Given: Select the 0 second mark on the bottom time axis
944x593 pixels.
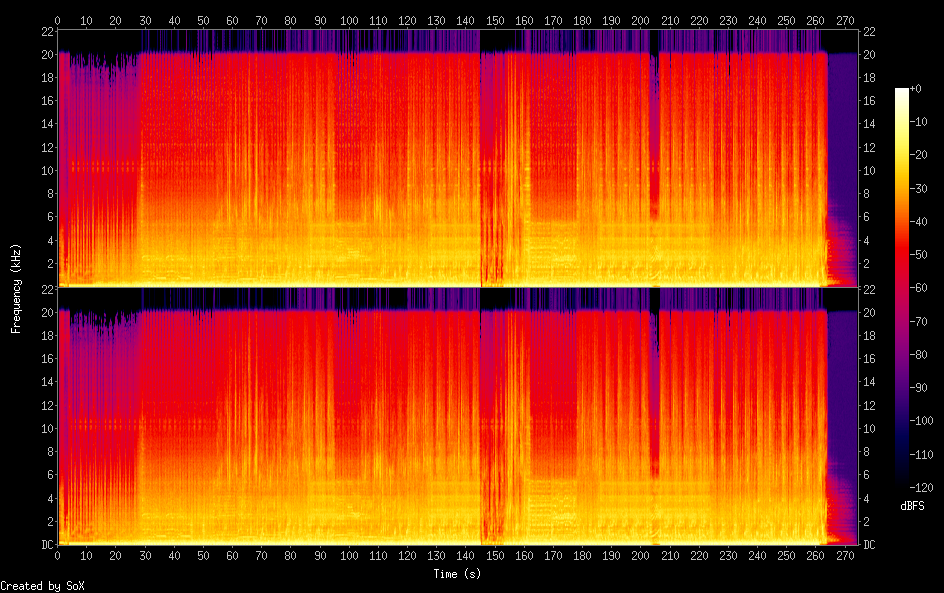Looking at the screenshot, I should tap(58, 555).
